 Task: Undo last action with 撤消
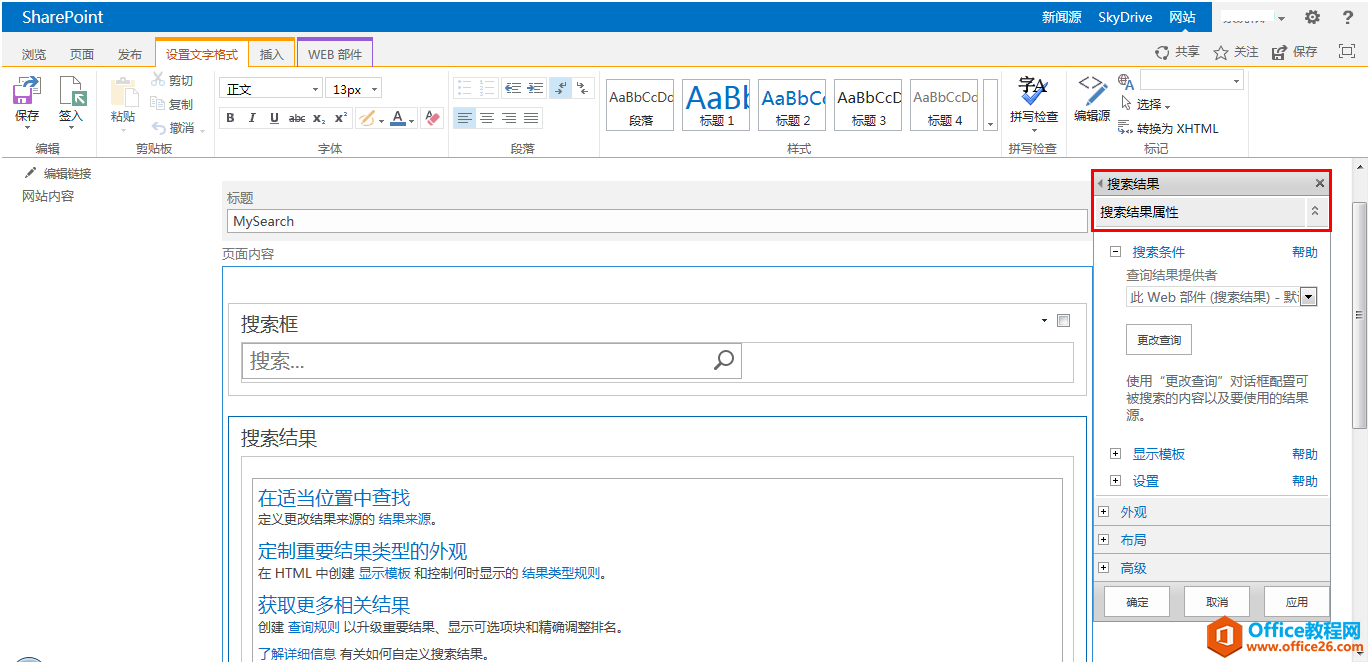173,128
